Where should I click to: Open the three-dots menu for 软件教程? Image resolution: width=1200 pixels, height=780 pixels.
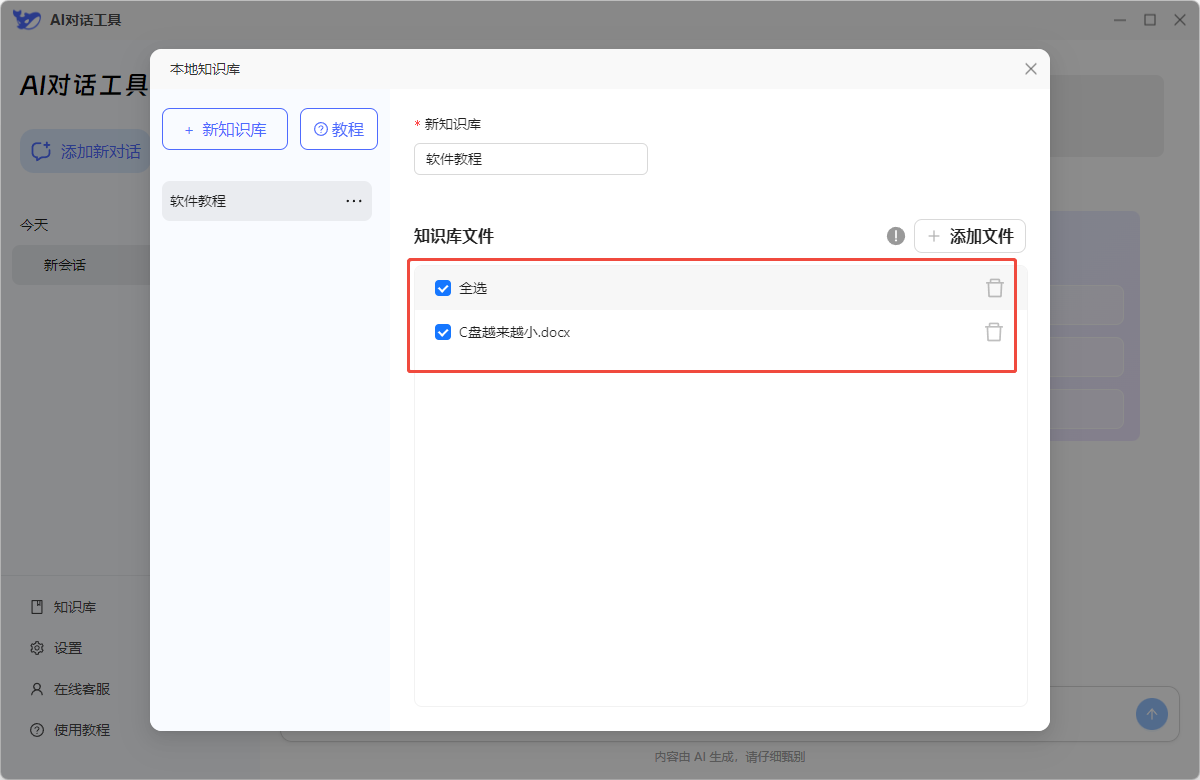click(354, 201)
